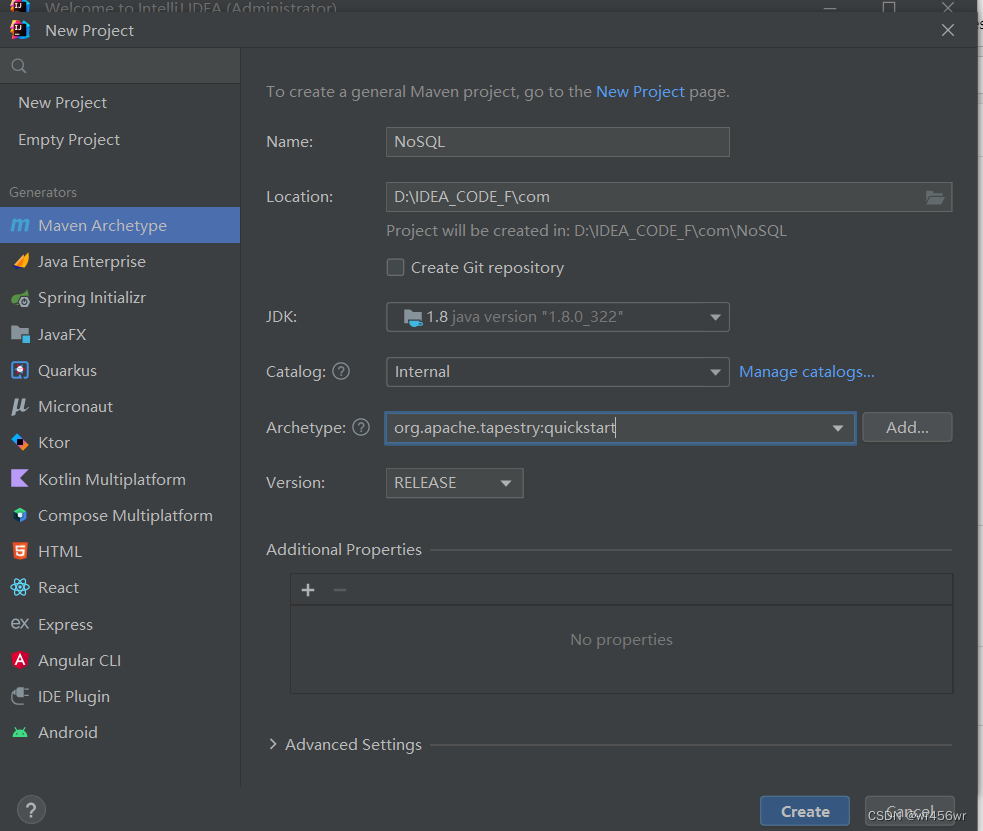The height and width of the screenshot is (831, 983).
Task: Click the Cancel button
Action: [x=910, y=812]
